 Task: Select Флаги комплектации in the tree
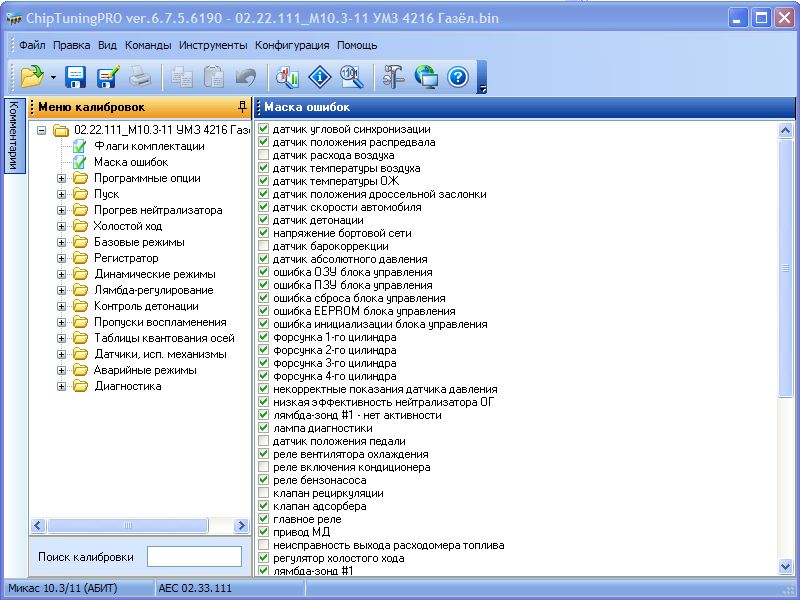149,146
